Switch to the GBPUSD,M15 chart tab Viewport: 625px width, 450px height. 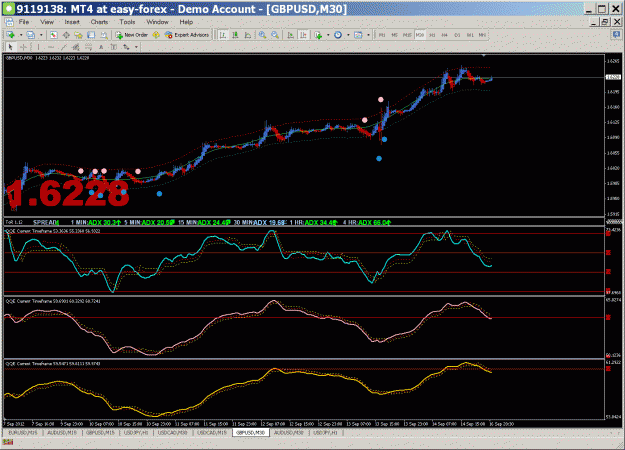(100, 432)
